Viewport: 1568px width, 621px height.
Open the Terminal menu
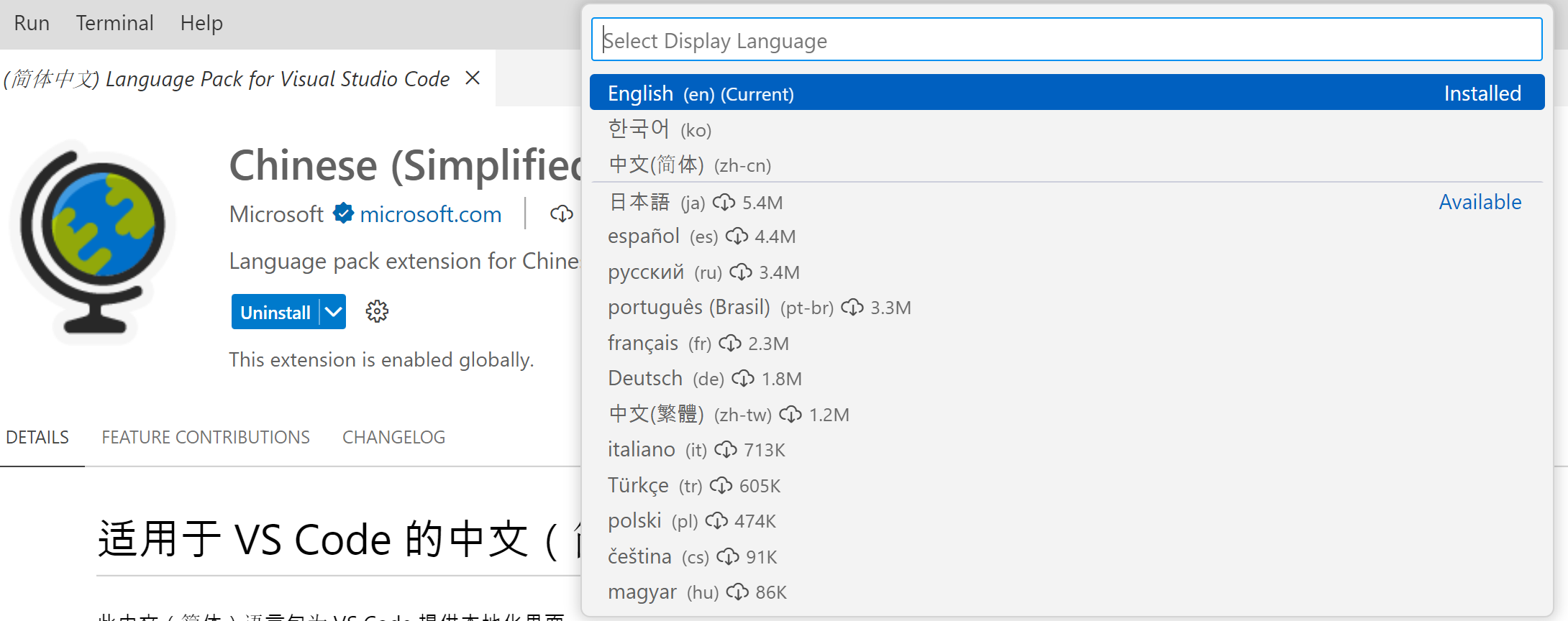(115, 23)
